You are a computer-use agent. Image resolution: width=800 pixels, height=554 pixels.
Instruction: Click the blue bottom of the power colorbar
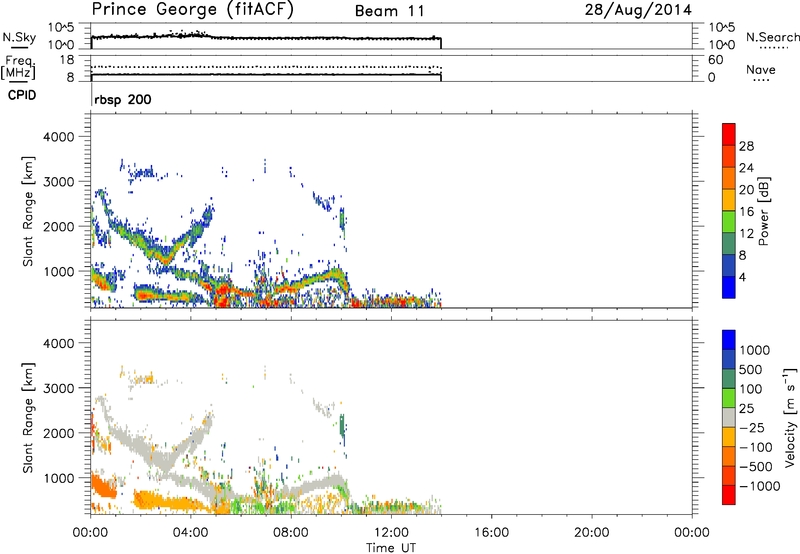pyautogui.click(x=729, y=287)
